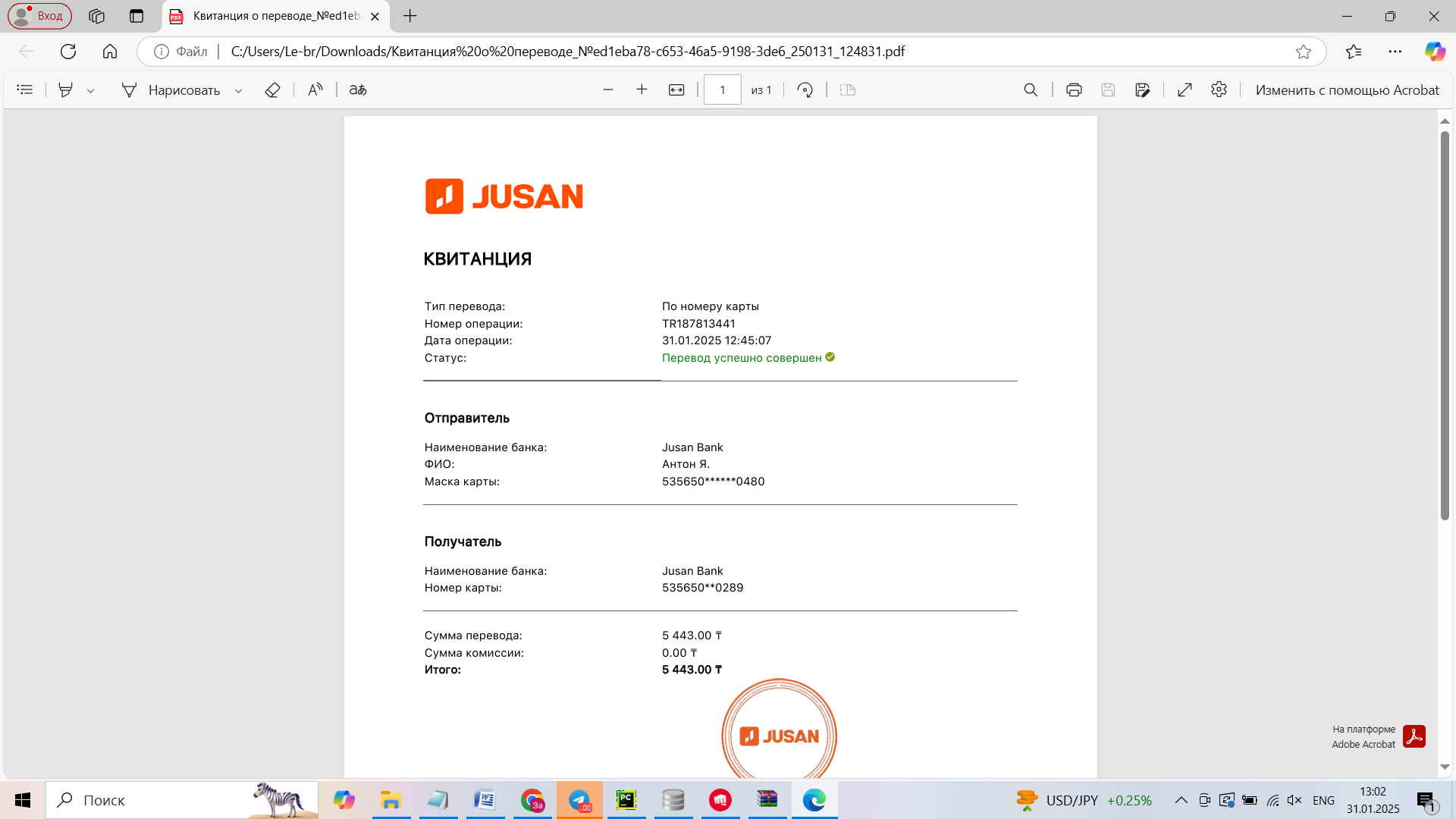Rotate the PDF page

(x=805, y=89)
